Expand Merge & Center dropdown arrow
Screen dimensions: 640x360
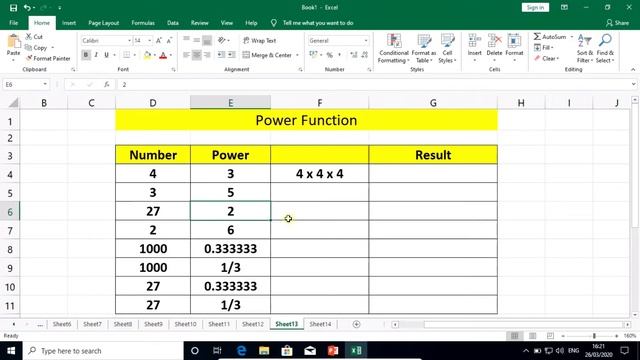click(x=297, y=55)
